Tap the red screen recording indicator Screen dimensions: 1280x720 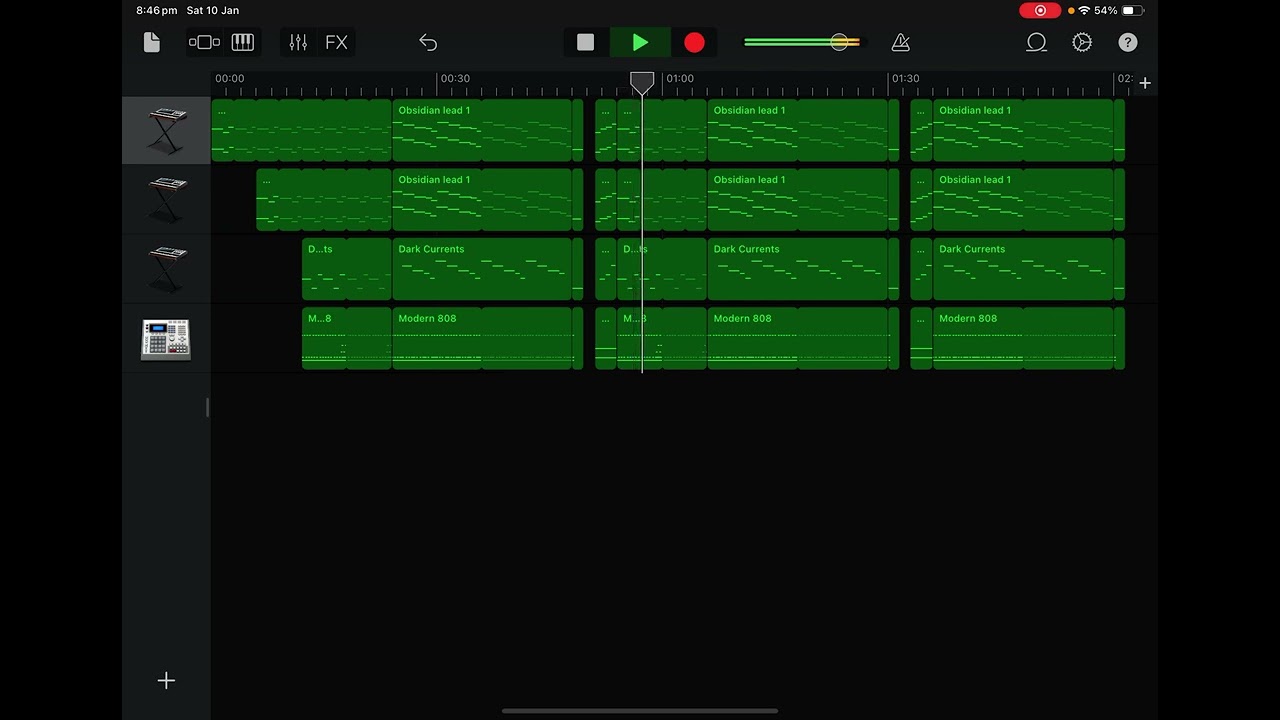click(1040, 10)
